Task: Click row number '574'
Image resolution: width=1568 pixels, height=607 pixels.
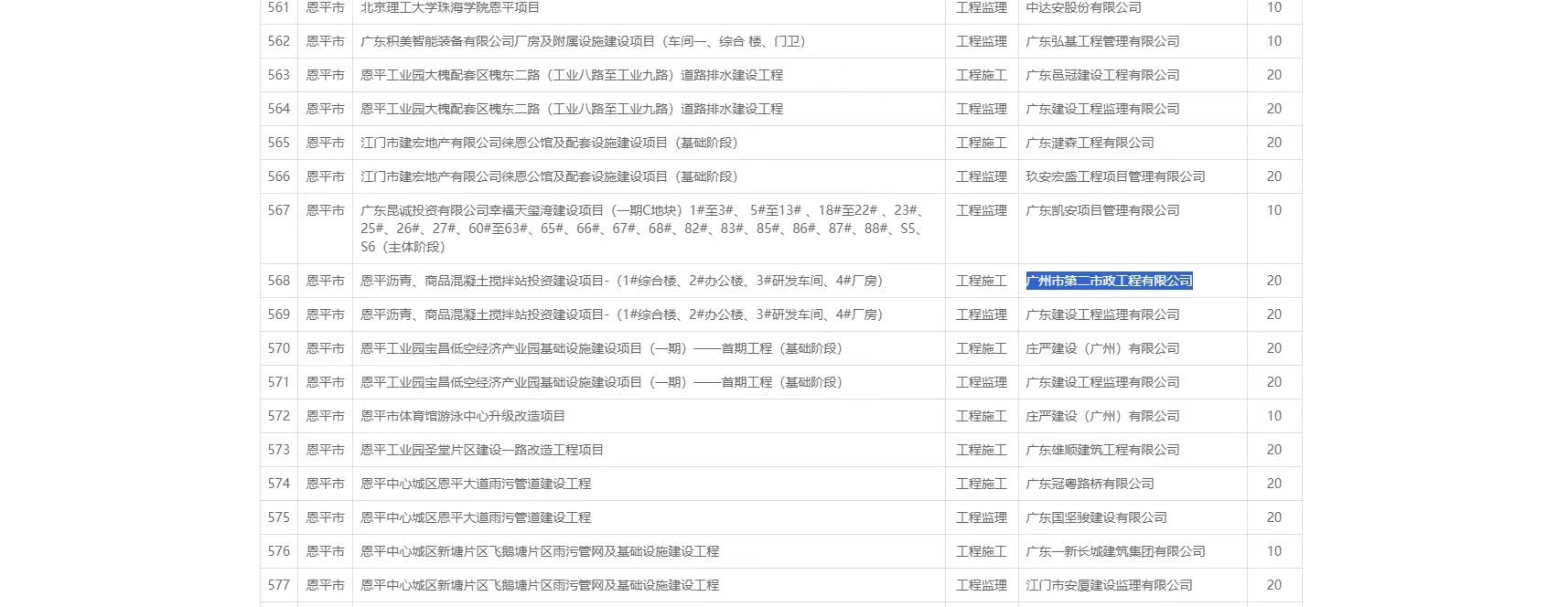Action: pos(279,484)
